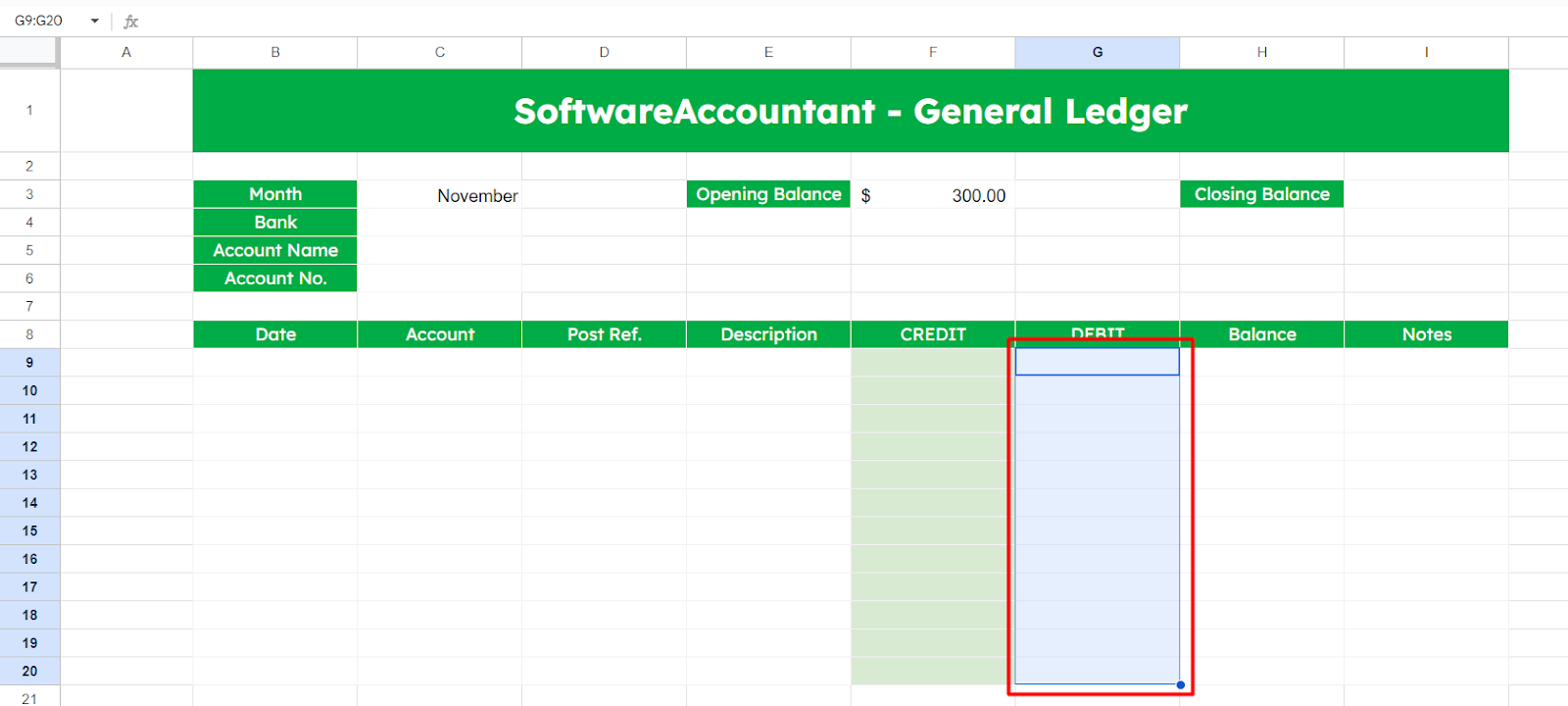Click the Notes heading cell
1568x706 pixels.
(1427, 334)
